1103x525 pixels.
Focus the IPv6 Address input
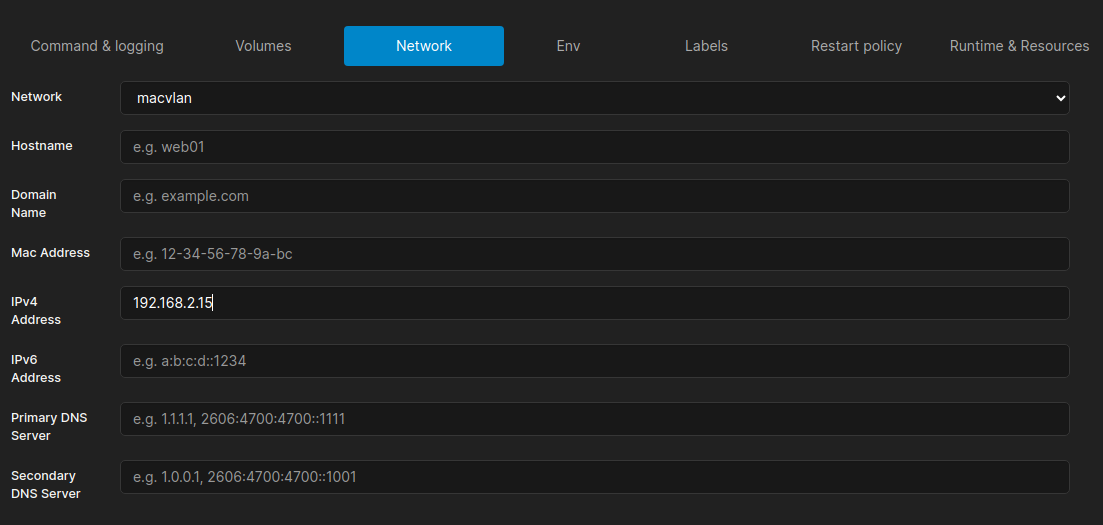click(x=594, y=361)
